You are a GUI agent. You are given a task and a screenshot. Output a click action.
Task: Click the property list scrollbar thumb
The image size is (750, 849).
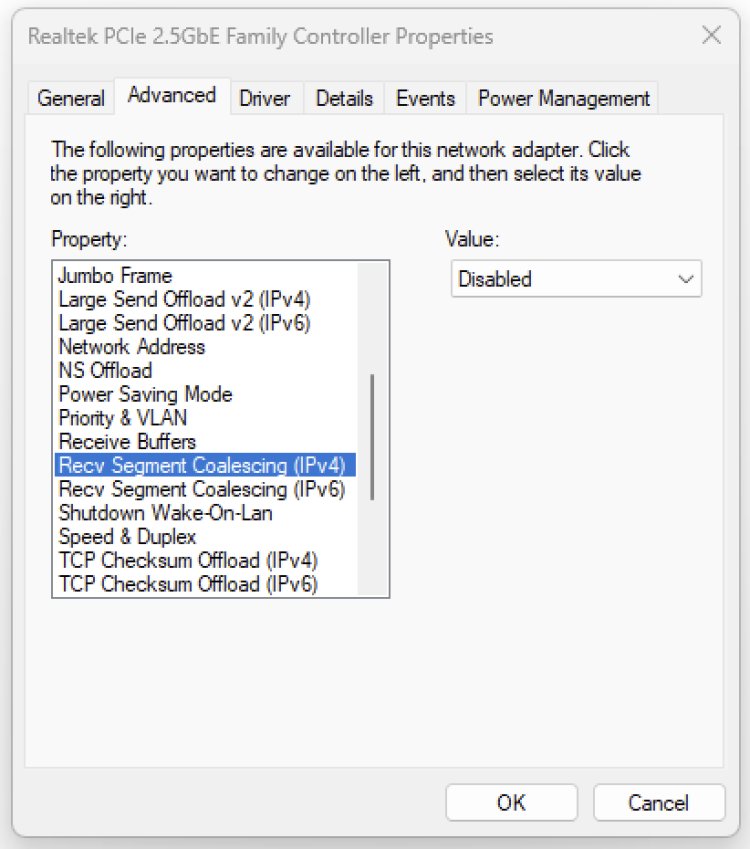(372, 436)
